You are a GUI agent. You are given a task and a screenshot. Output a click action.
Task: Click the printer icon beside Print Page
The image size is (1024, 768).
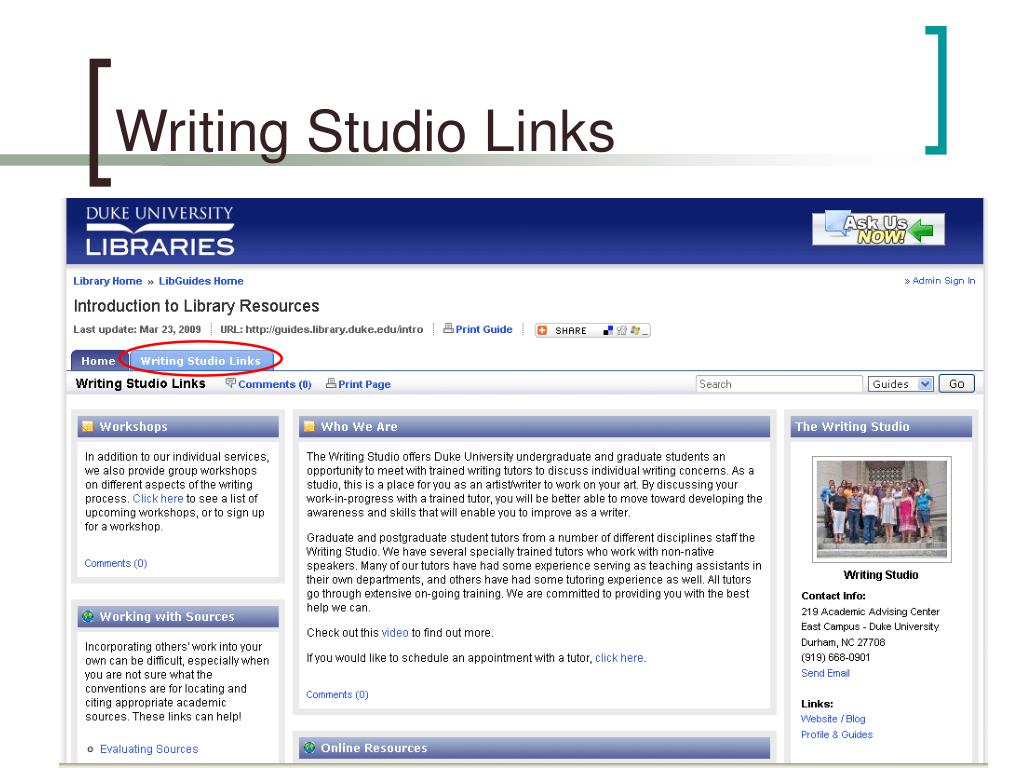[x=331, y=383]
